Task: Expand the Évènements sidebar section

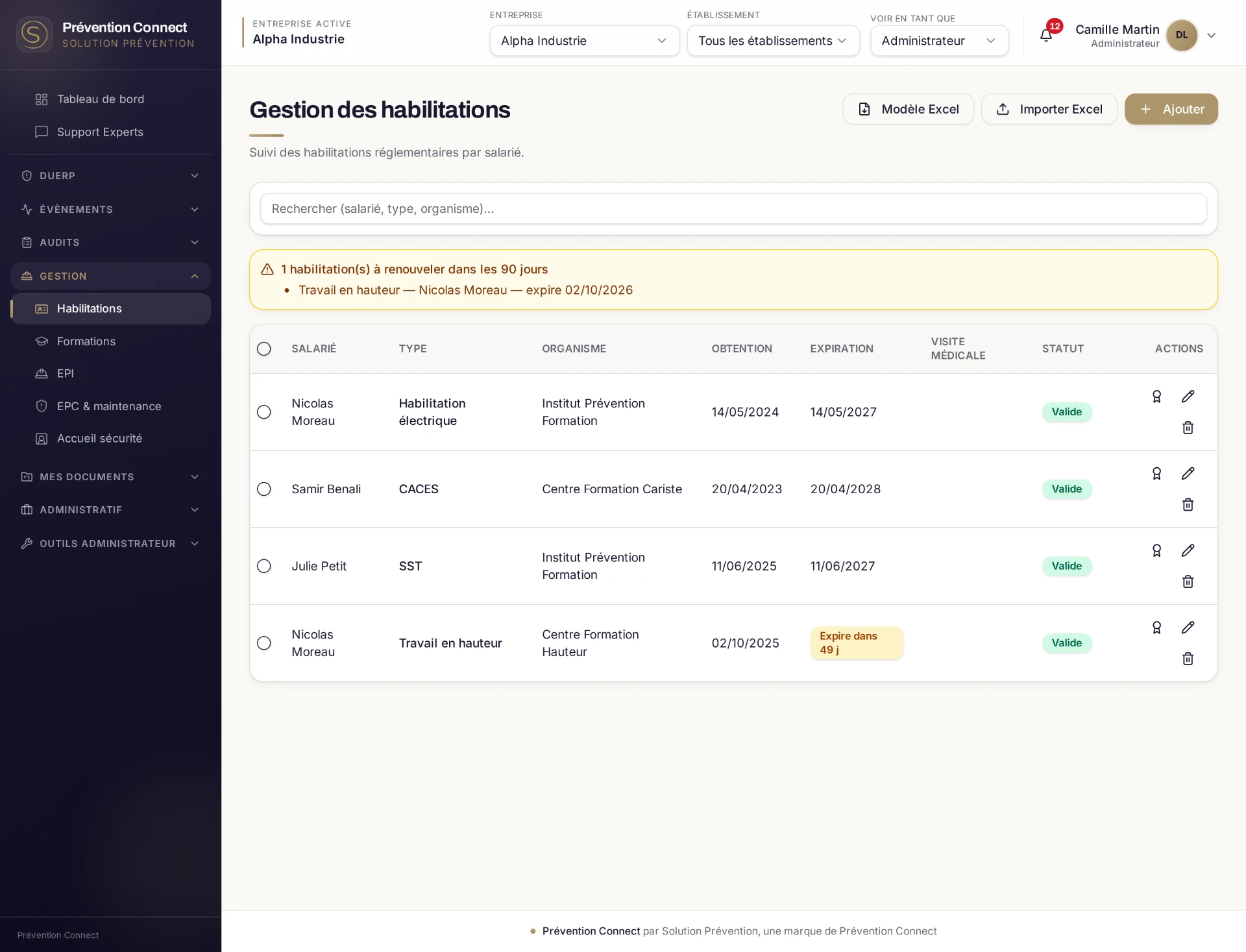Action: click(x=110, y=210)
